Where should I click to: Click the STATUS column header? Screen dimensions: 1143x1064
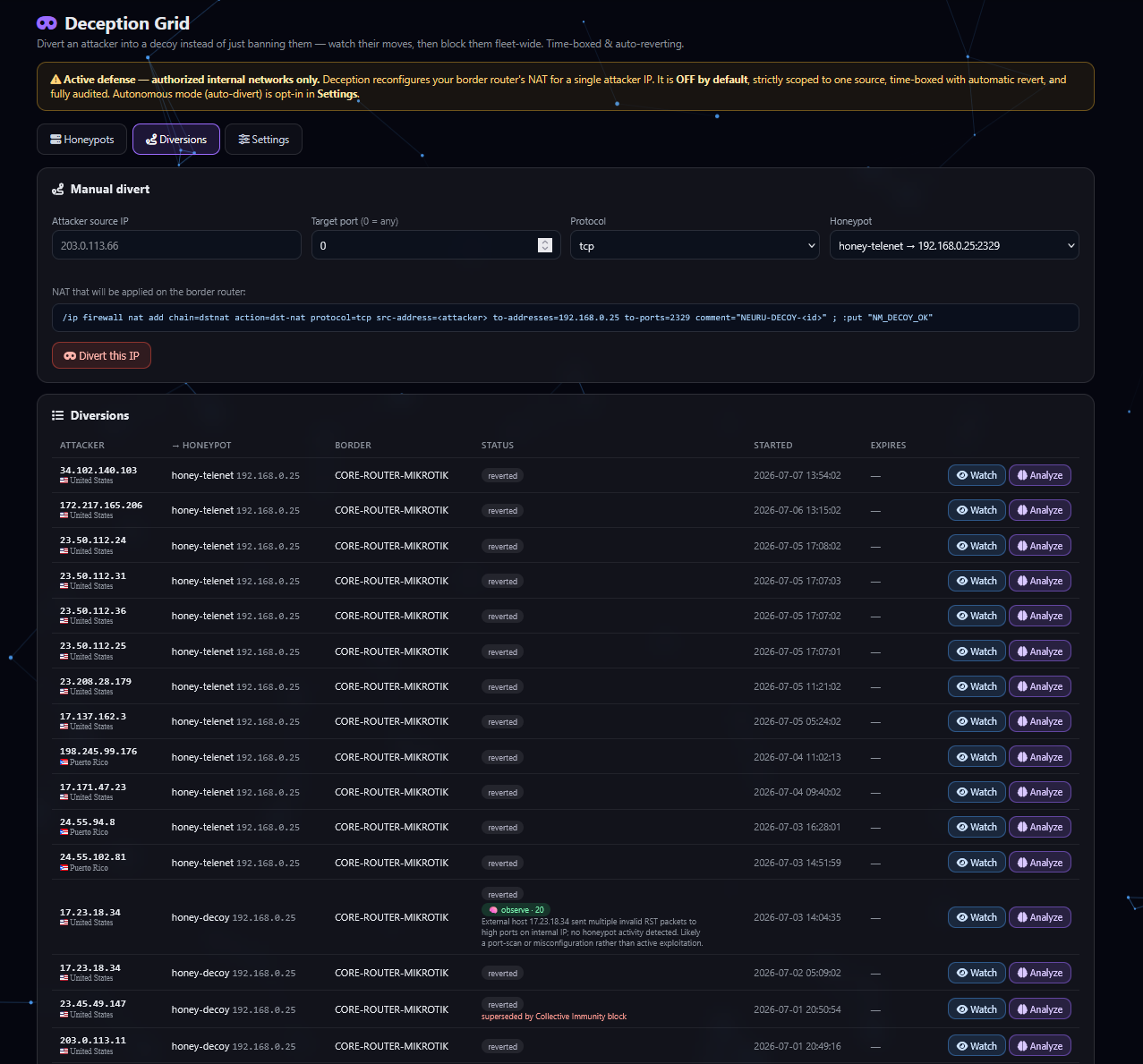[498, 446]
